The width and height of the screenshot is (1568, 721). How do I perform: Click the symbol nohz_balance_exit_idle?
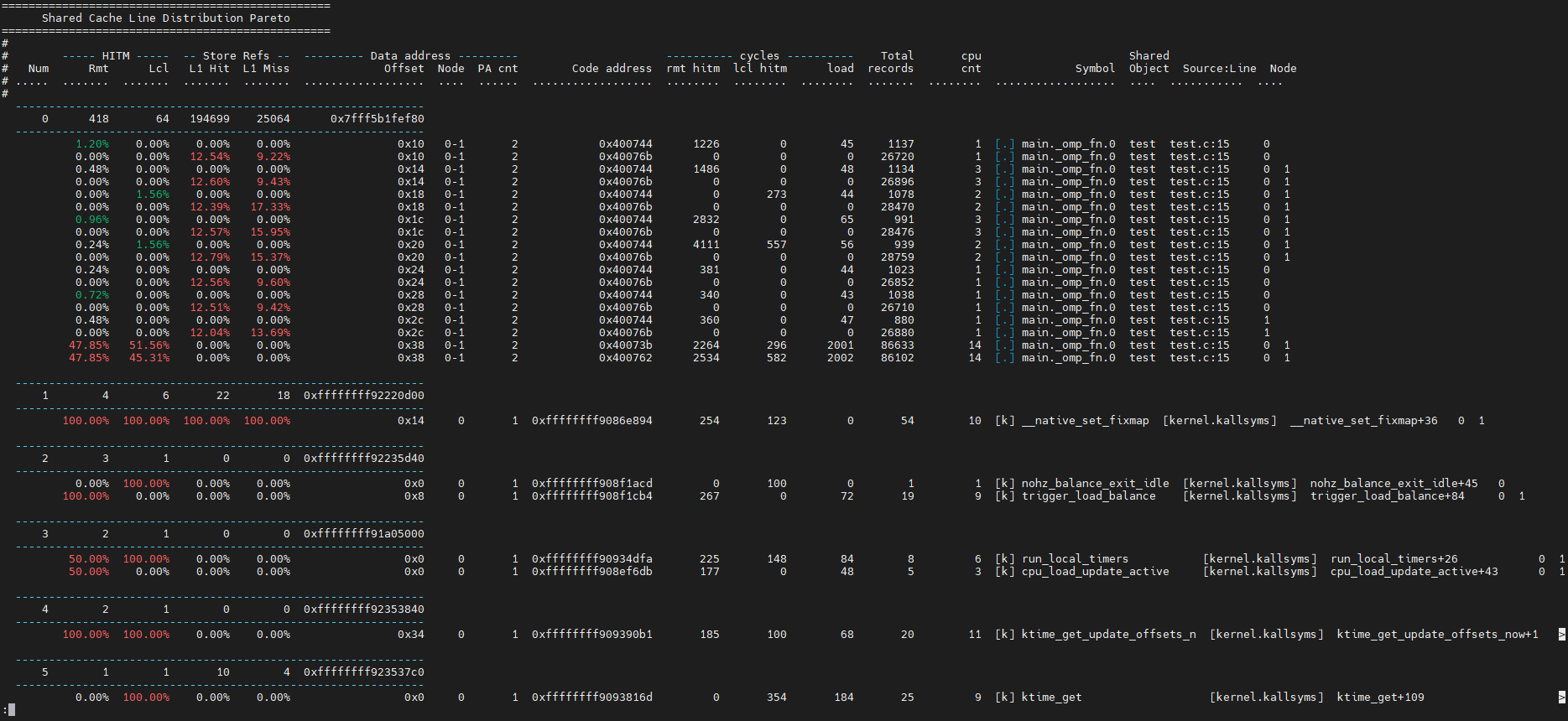click(1096, 484)
